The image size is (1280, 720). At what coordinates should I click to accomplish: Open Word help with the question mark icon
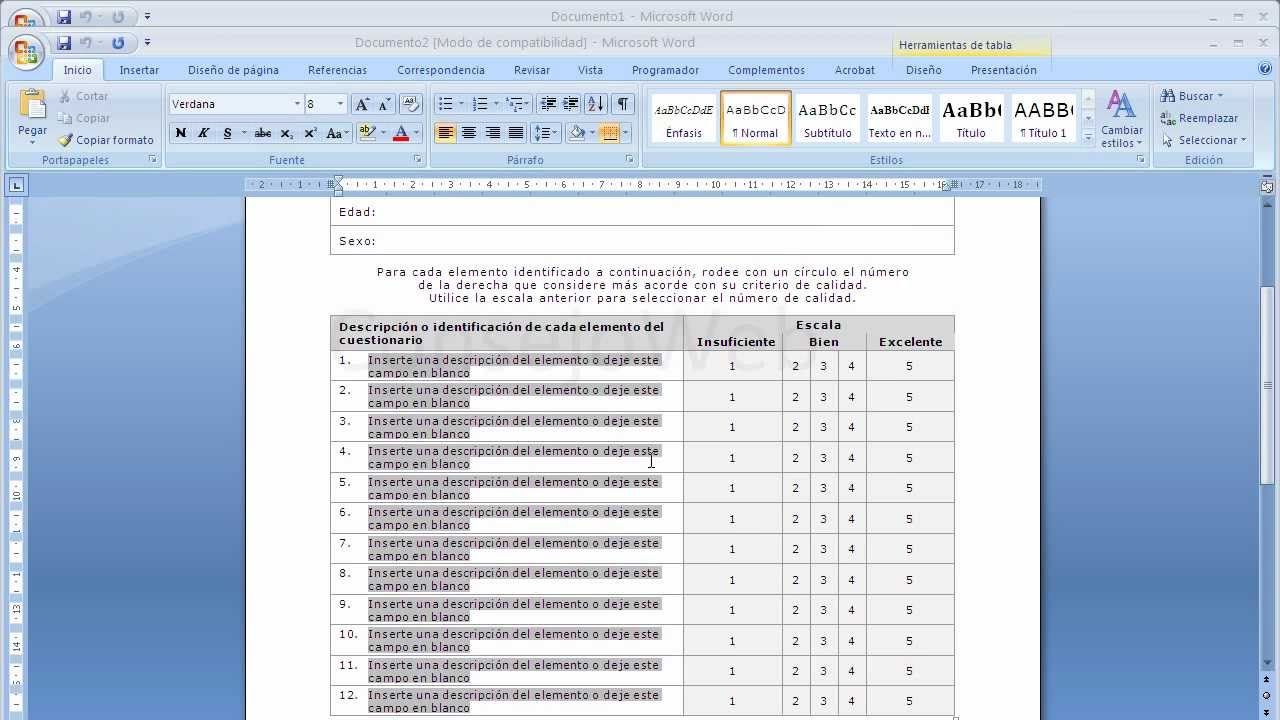pos(1265,69)
